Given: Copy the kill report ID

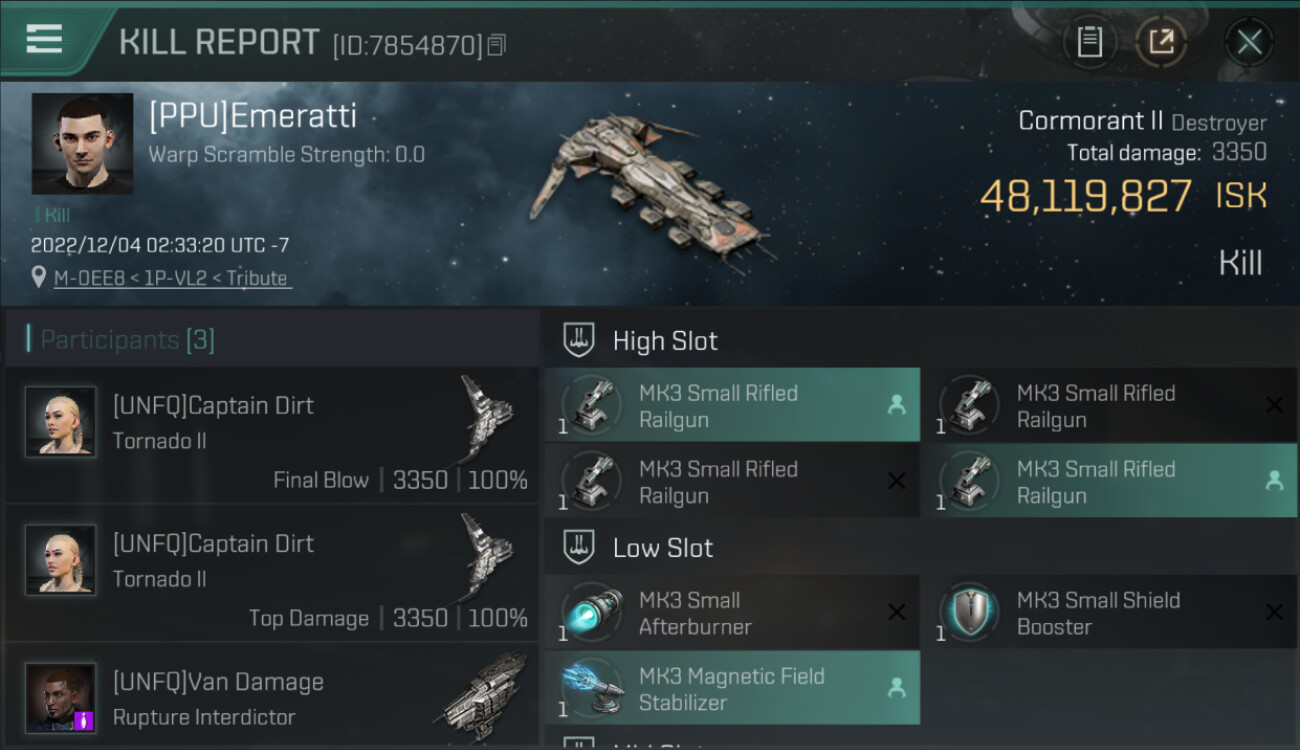Looking at the screenshot, I should pos(497,45).
